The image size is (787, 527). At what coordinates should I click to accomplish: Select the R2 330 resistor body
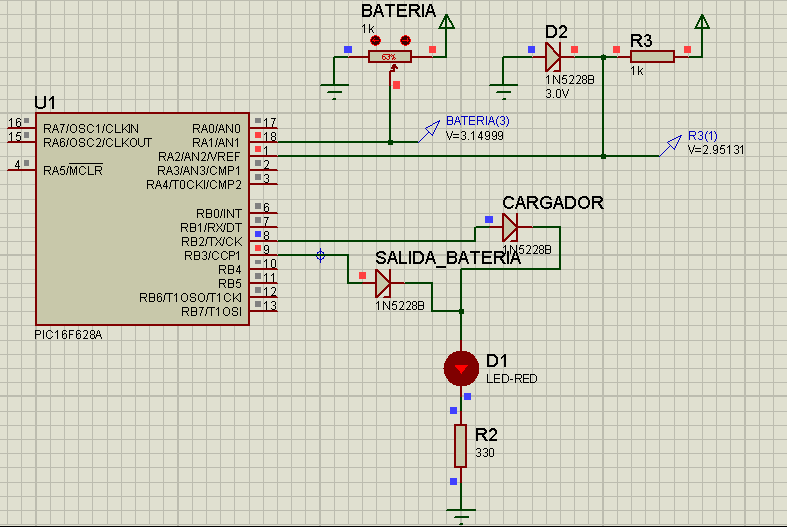460,446
